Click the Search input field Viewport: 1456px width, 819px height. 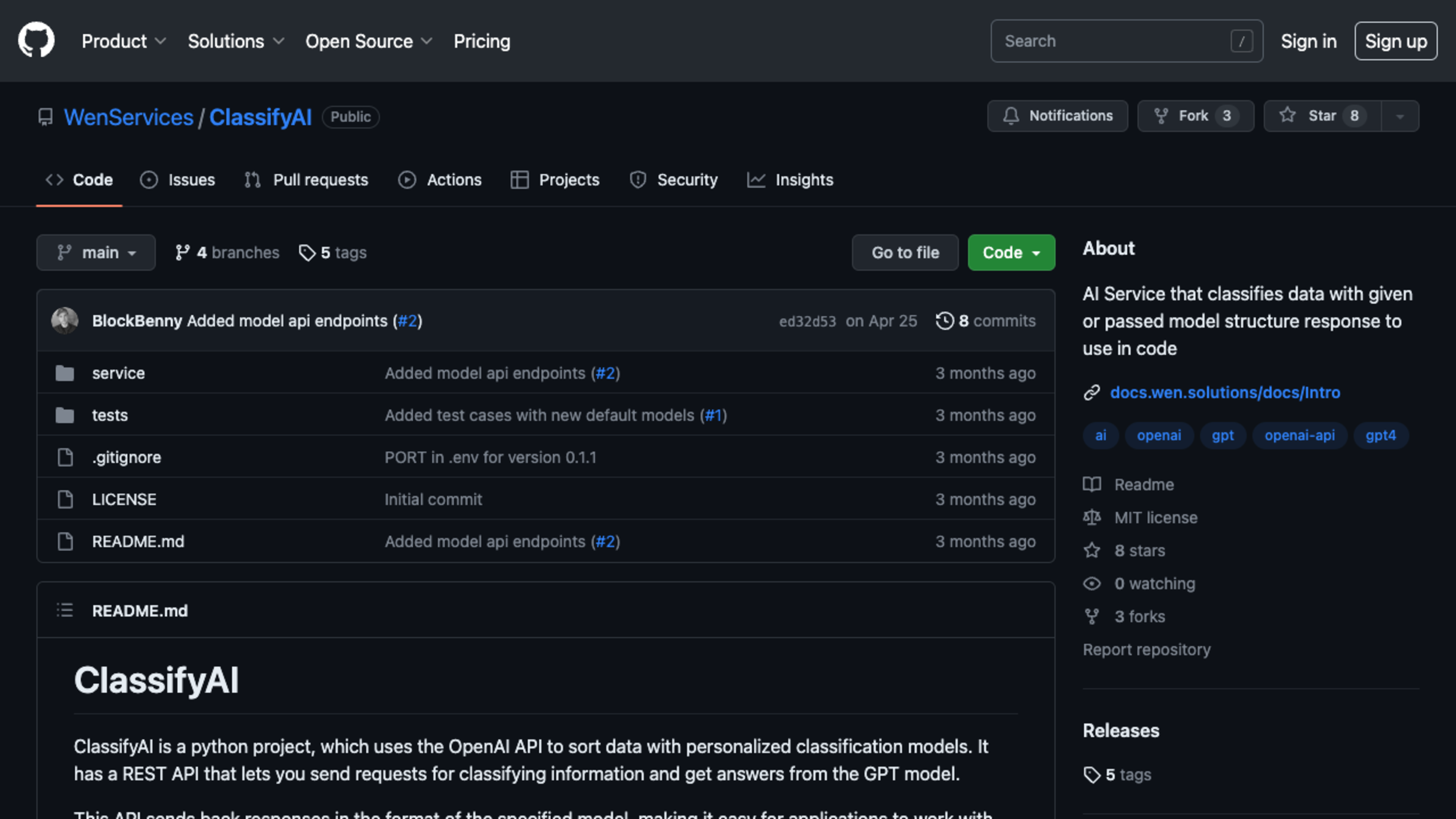[x=1127, y=41]
